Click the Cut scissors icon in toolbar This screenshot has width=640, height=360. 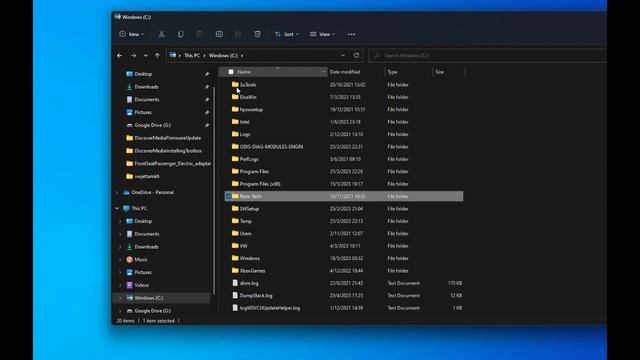coord(162,34)
